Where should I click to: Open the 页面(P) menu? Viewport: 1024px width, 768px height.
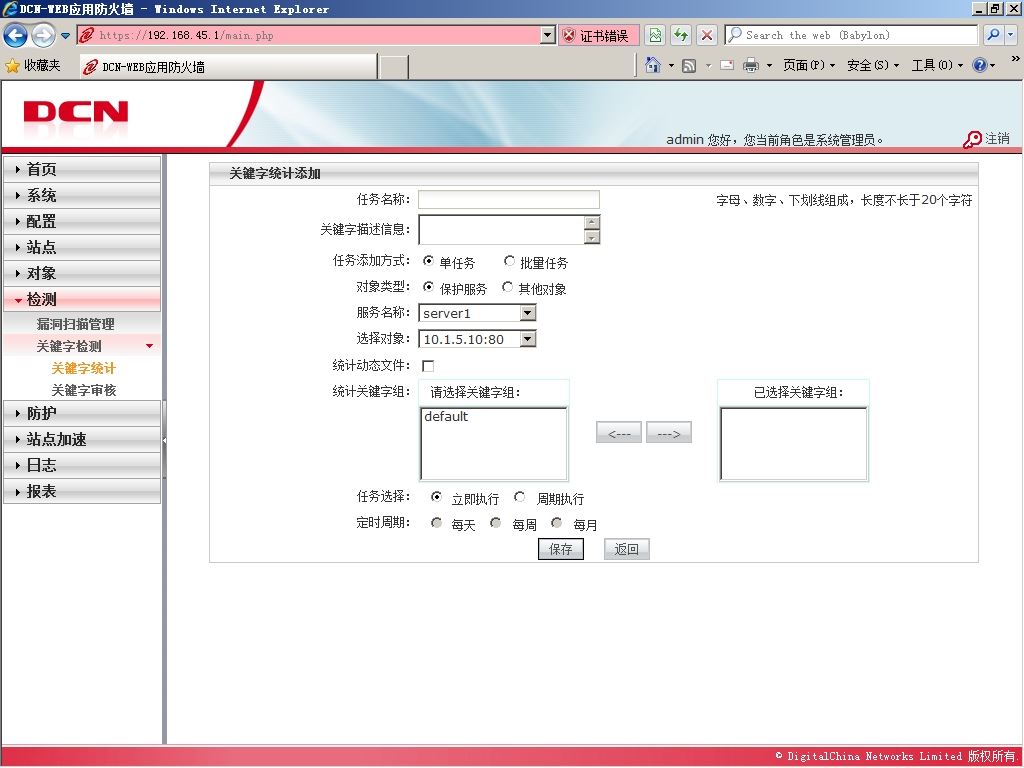[x=808, y=65]
